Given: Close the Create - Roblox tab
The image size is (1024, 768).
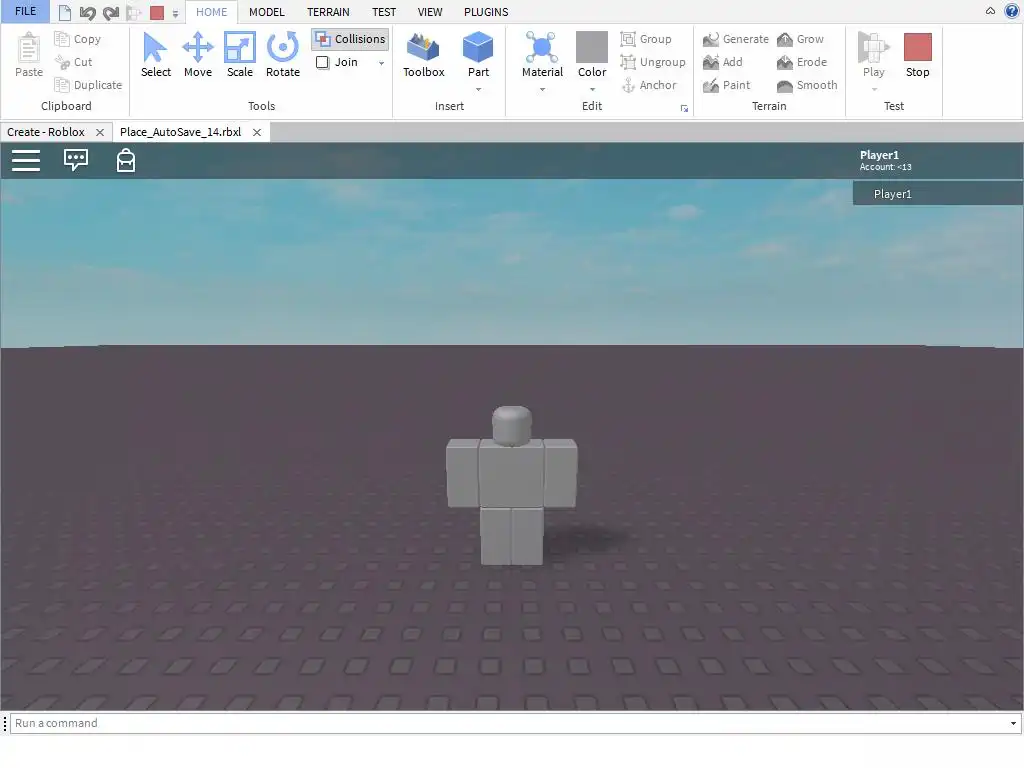Looking at the screenshot, I should tap(100, 133).
